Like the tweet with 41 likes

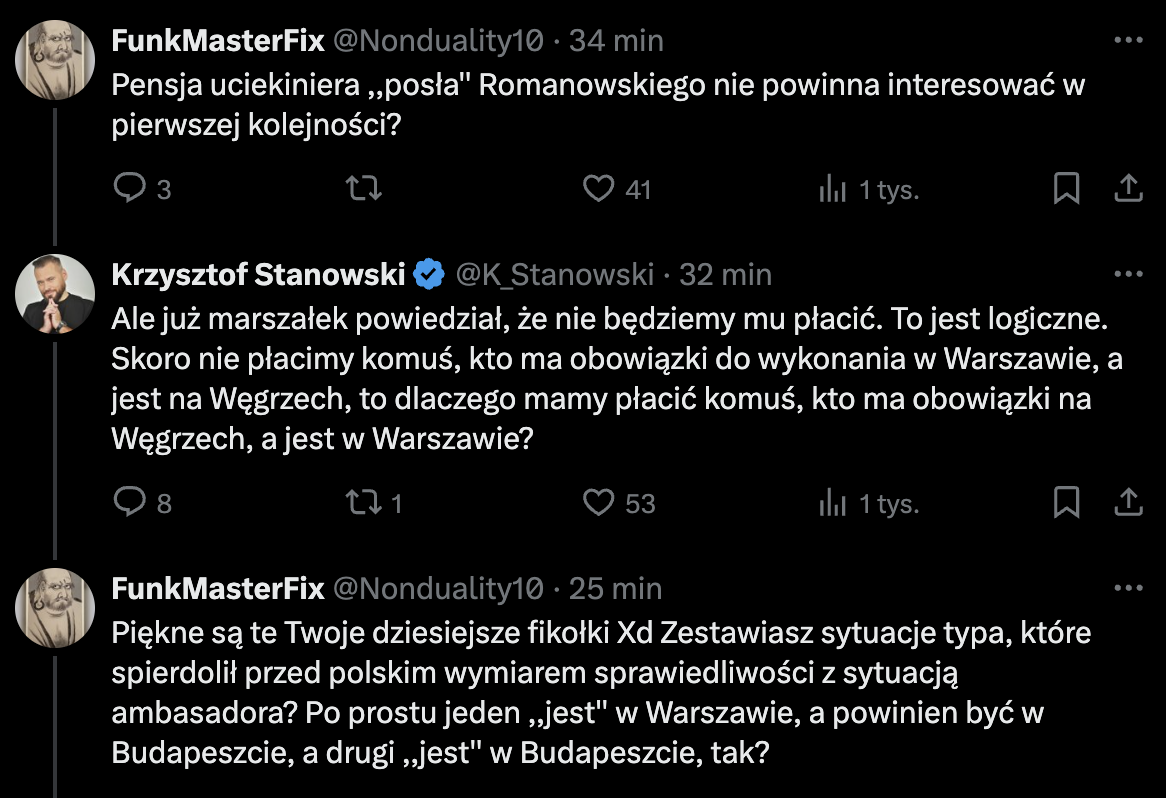tap(599, 188)
